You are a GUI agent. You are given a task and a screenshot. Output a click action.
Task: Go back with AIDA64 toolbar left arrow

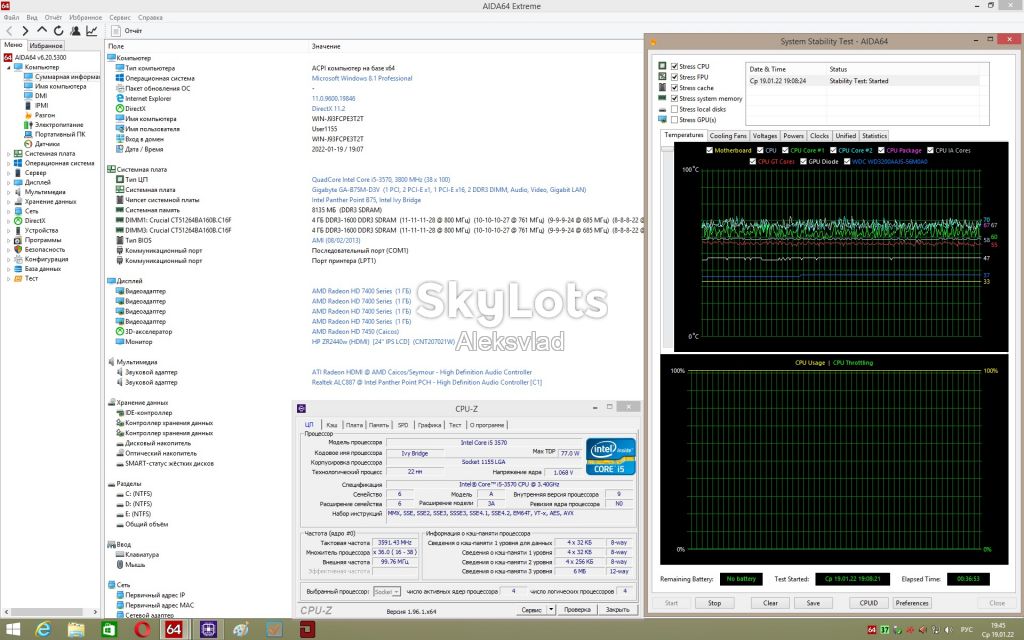[x=9, y=31]
